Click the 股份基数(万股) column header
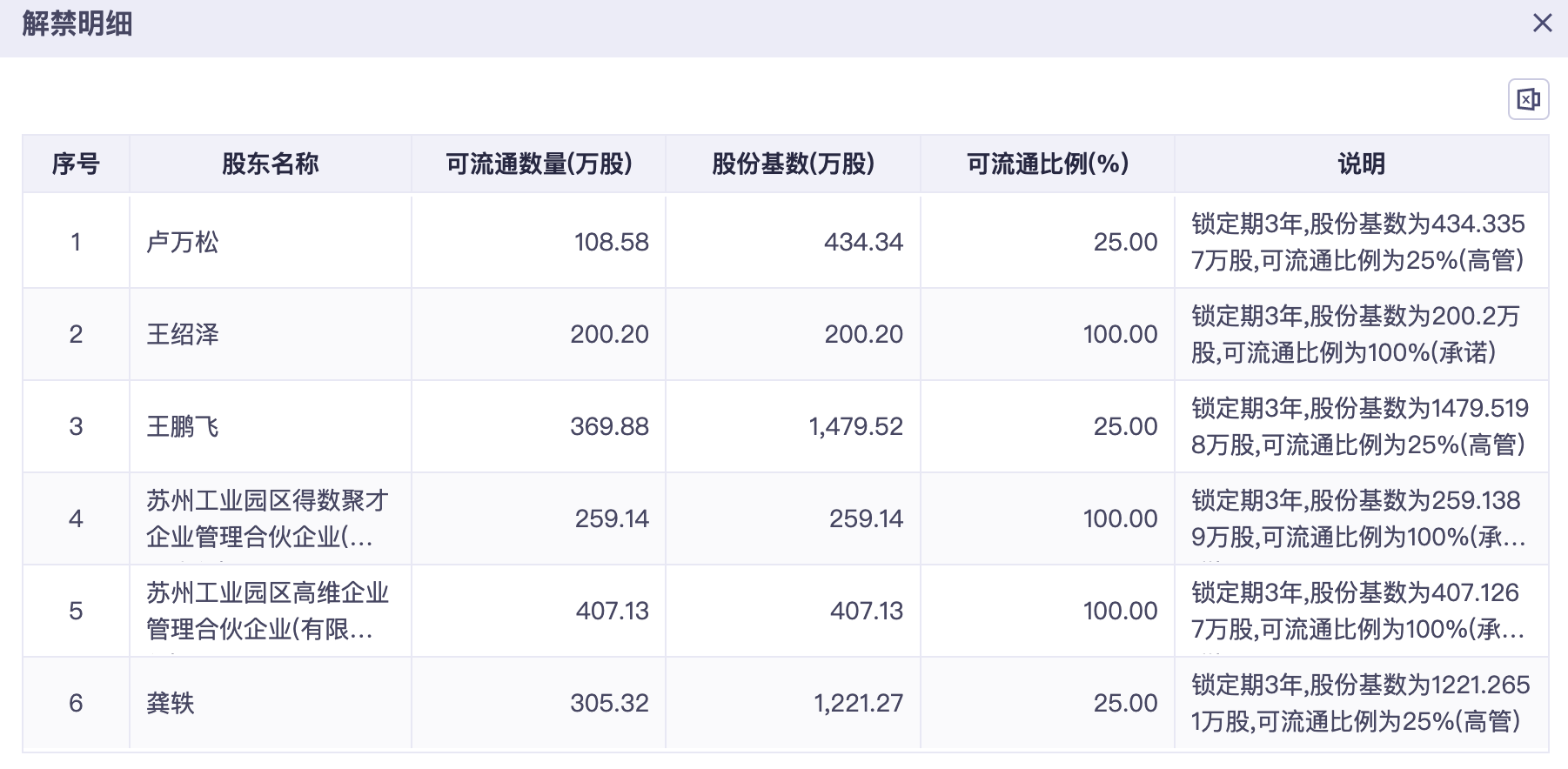Viewport: 1568px width, 769px height. pyautogui.click(x=793, y=164)
